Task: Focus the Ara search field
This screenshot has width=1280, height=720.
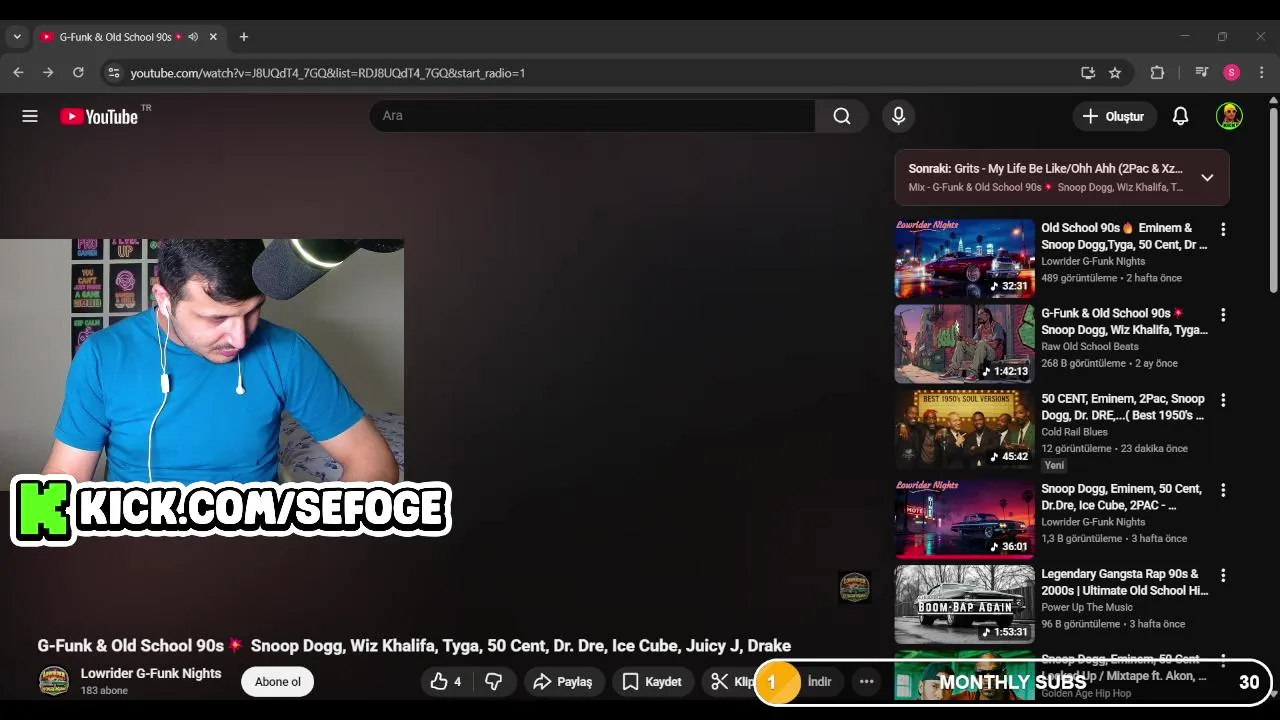Action: [592, 116]
